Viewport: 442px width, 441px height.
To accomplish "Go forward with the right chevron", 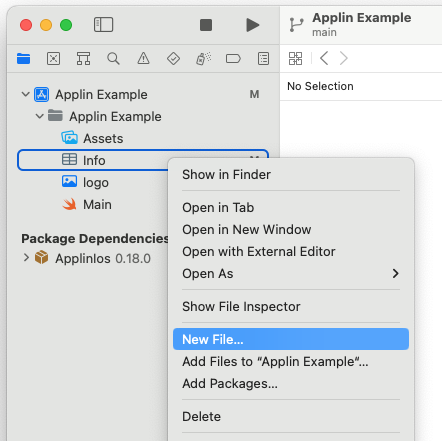I will (343, 59).
